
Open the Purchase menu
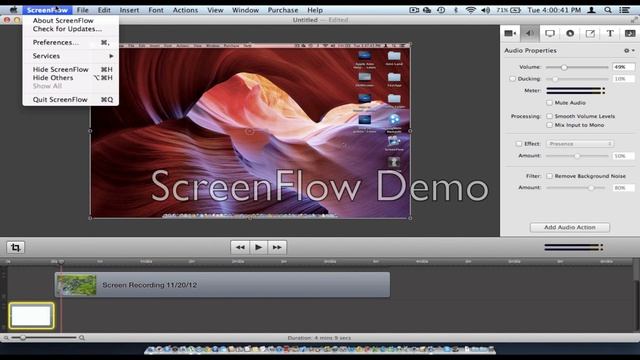[x=283, y=10]
